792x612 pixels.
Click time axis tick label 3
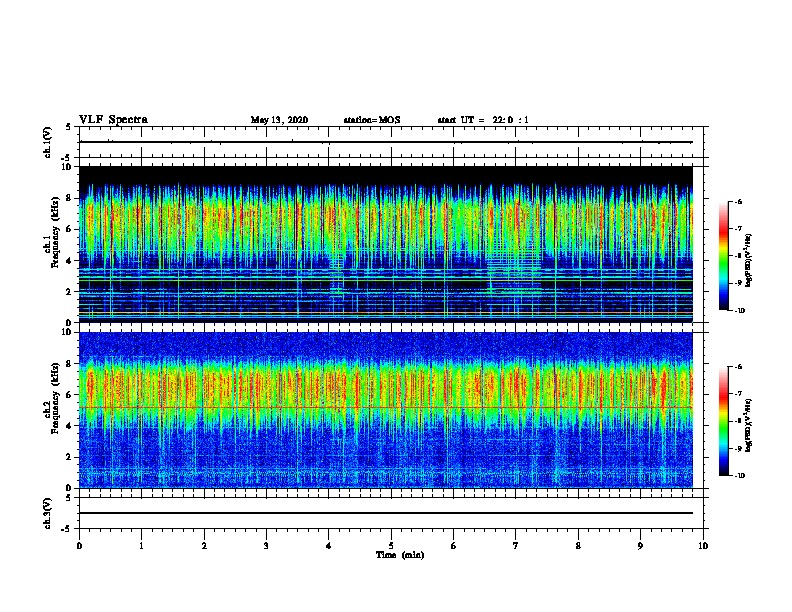click(x=266, y=545)
